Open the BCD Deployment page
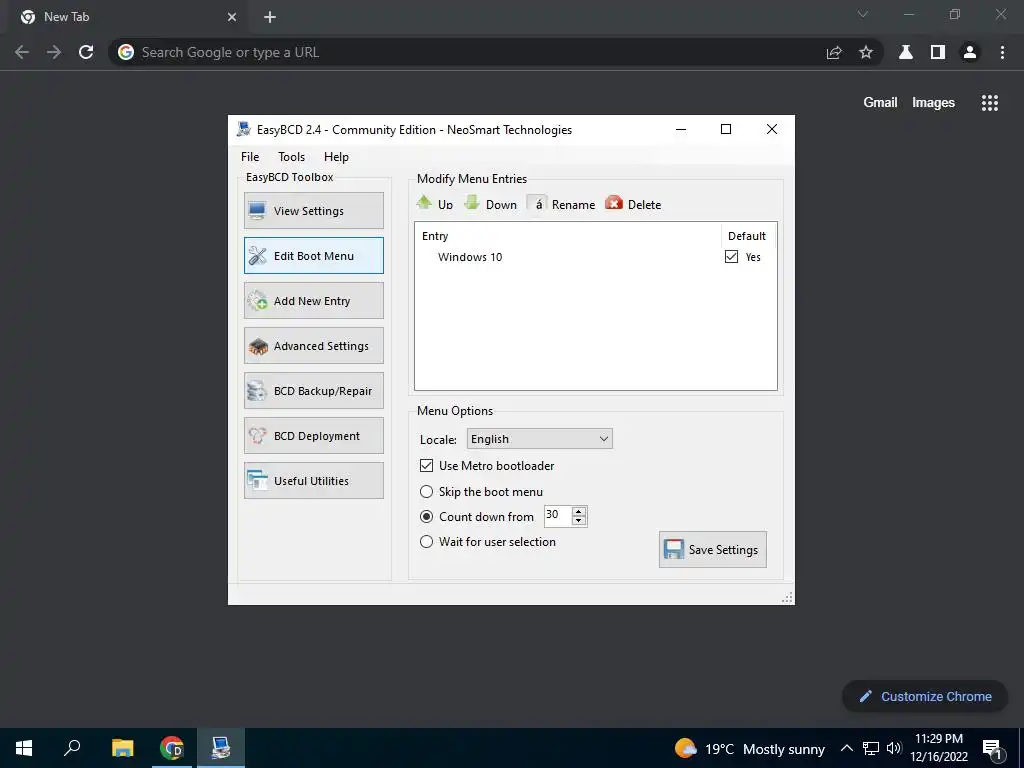 click(x=313, y=436)
